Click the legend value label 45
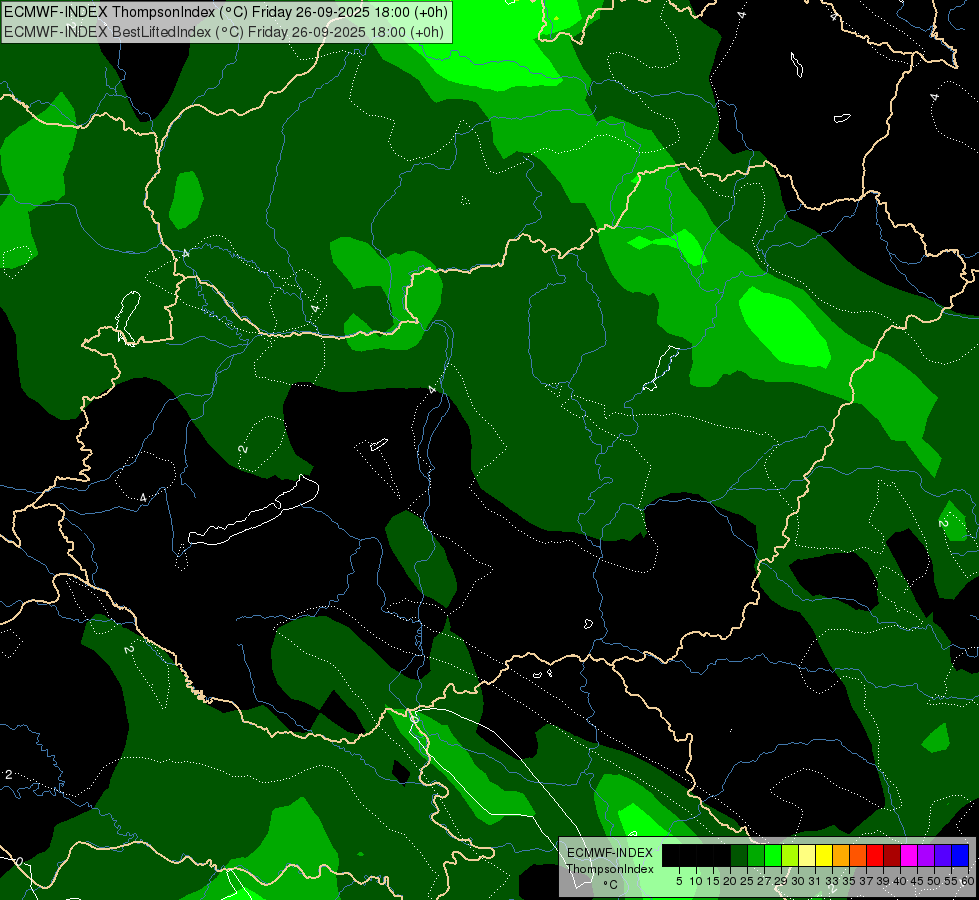Viewport: 979px width, 900px height. point(917,881)
